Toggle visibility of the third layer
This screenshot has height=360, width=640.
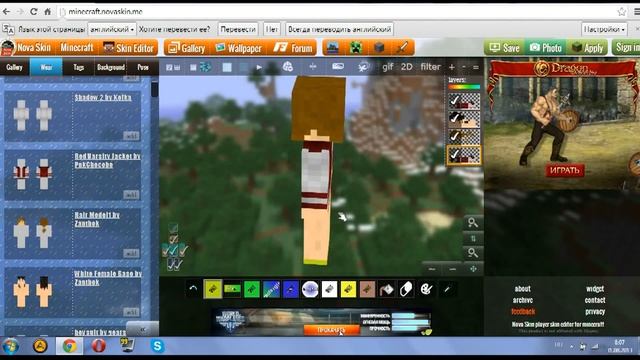point(454,136)
